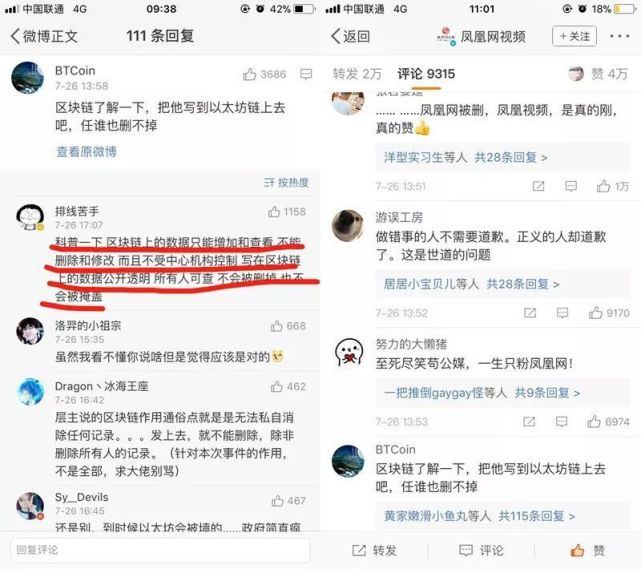This screenshot has width=641, height=569.
Task: Tap the comment icon under 努力的大懒猪's post
Action: point(562,421)
